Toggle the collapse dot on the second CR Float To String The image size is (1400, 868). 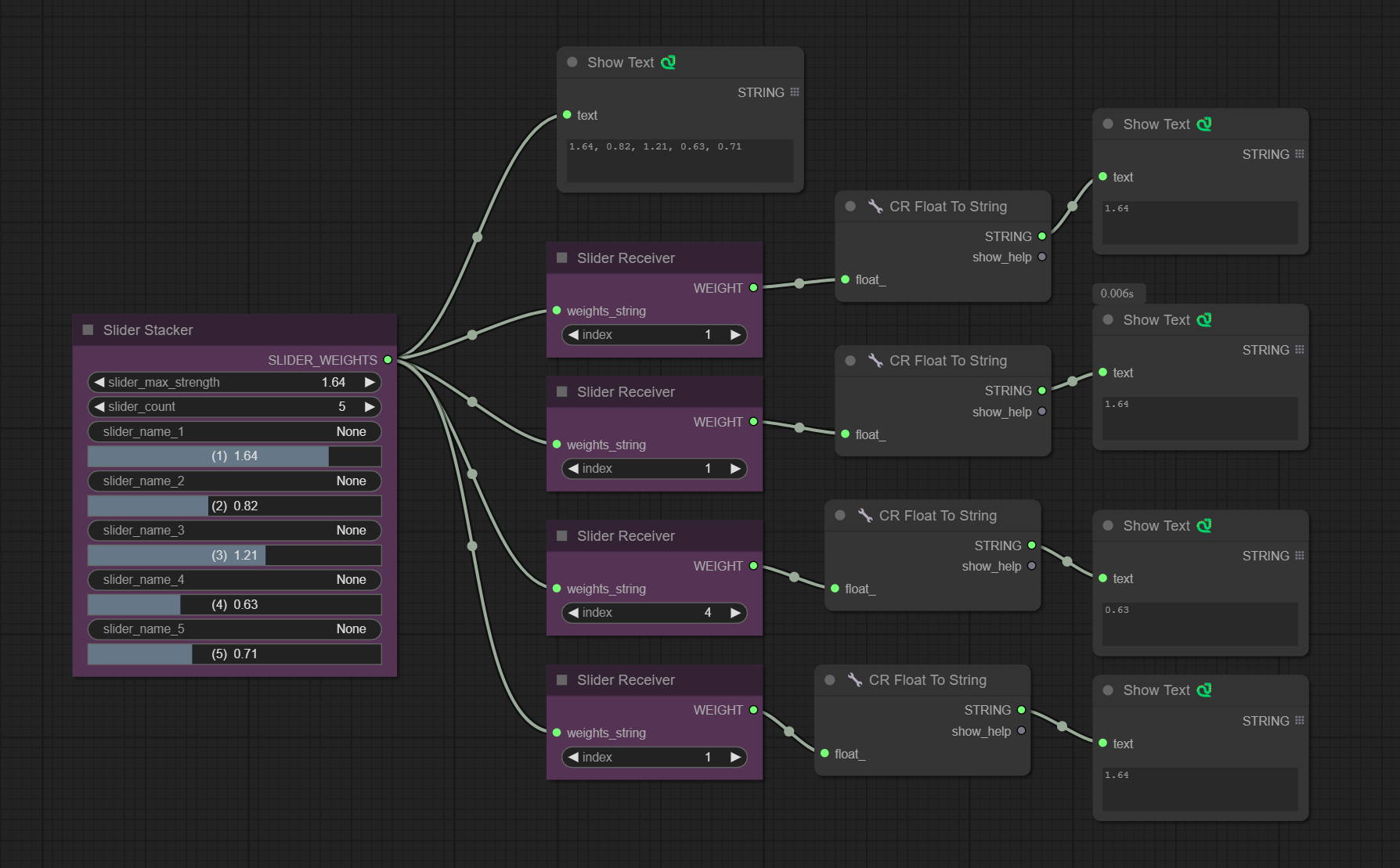pos(850,361)
